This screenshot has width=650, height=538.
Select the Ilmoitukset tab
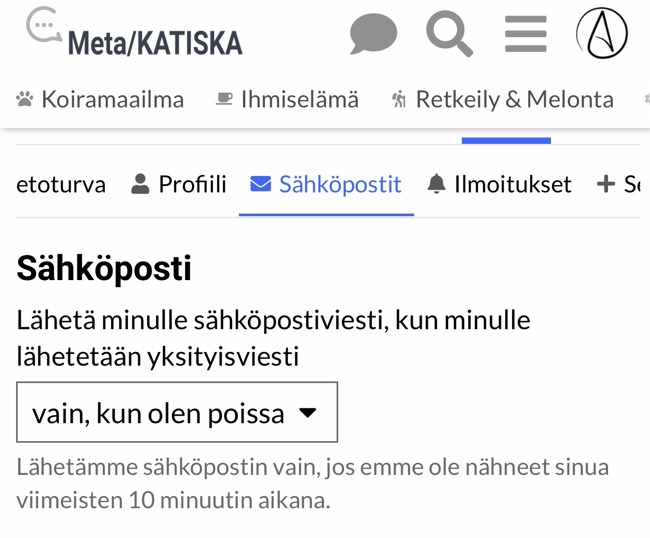coord(512,184)
